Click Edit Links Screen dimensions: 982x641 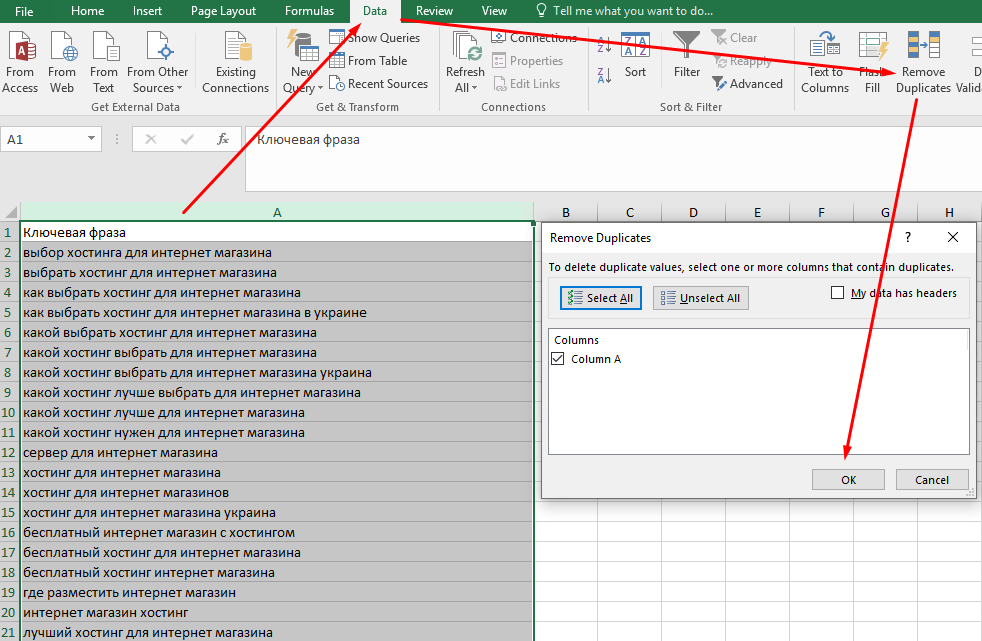click(x=526, y=84)
